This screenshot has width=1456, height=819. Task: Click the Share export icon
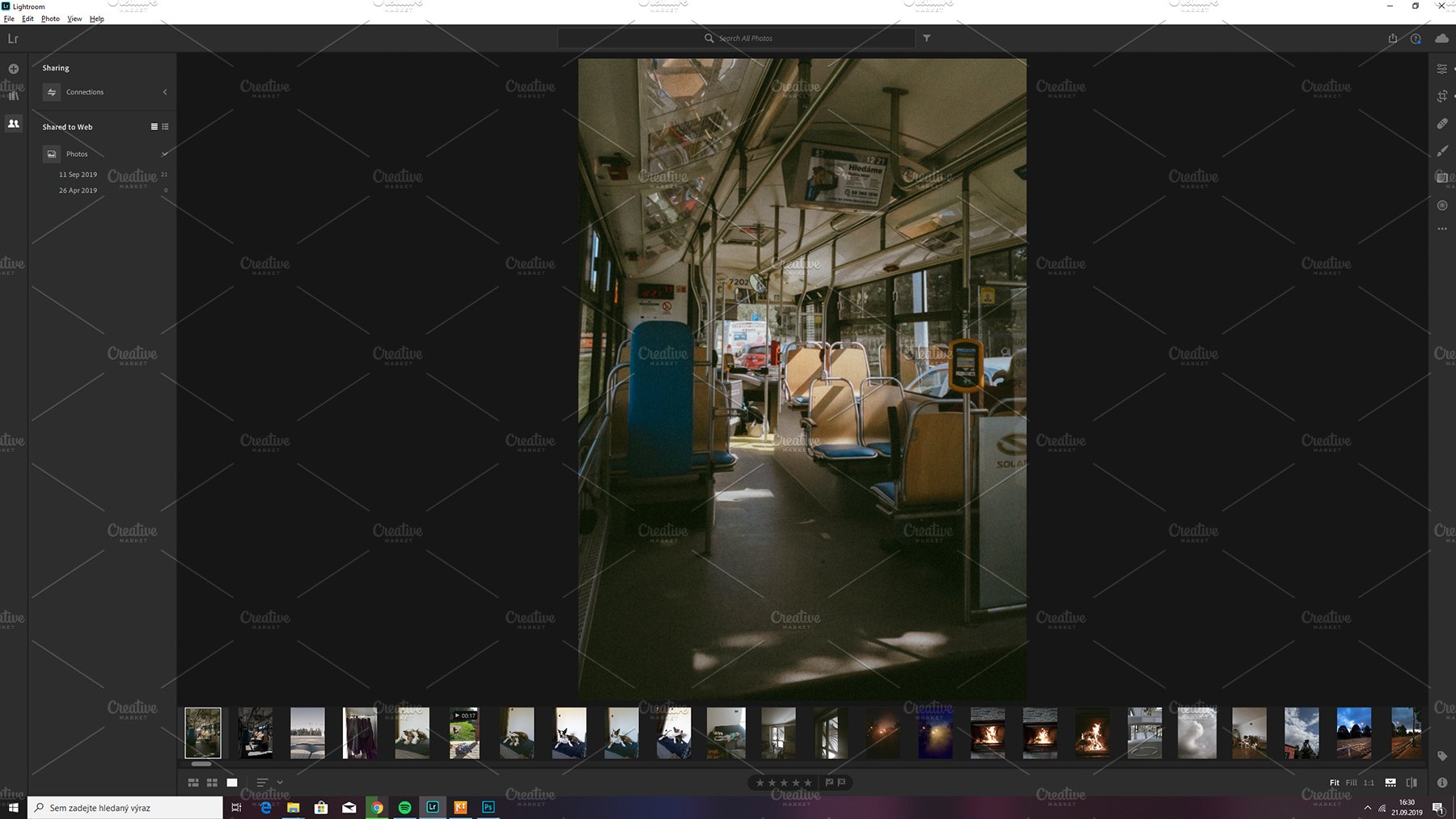pyautogui.click(x=1393, y=38)
